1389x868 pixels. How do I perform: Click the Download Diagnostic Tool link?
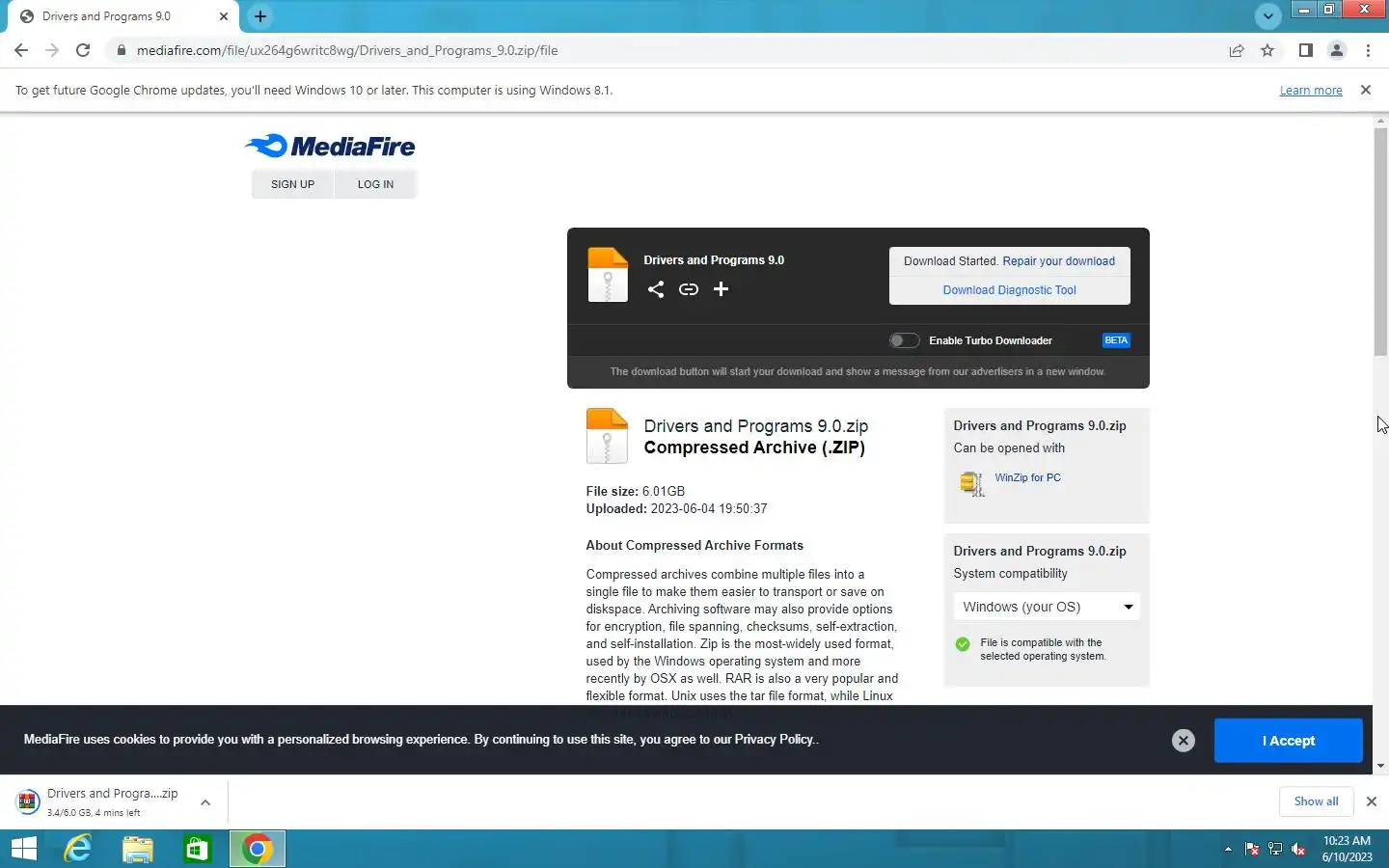(1009, 290)
